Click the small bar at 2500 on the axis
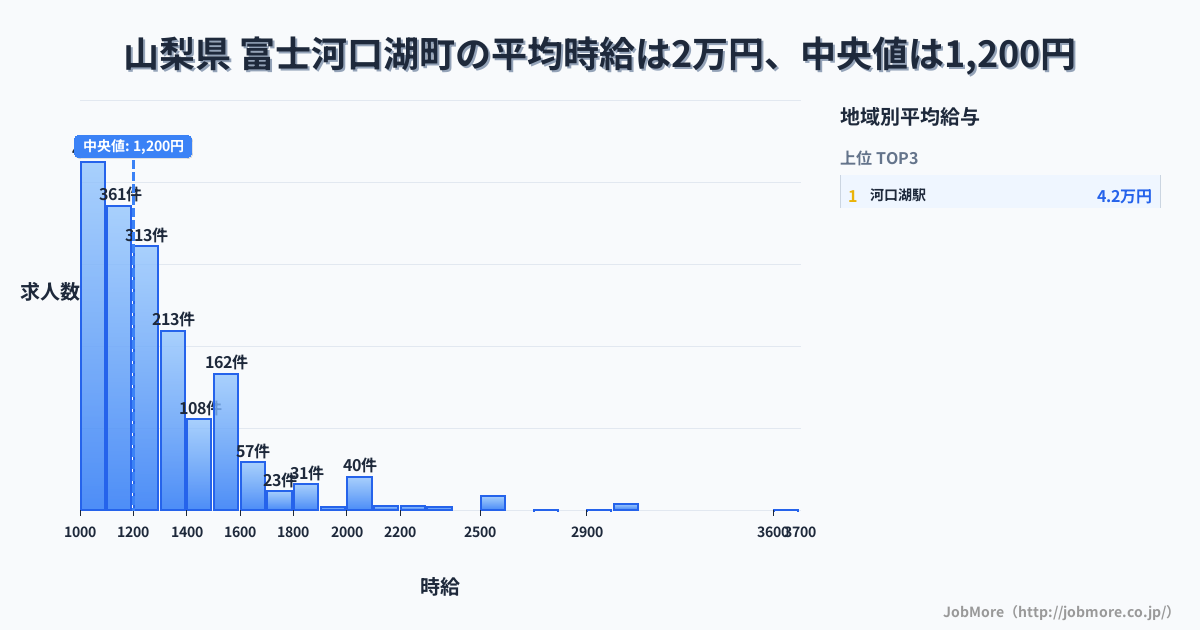 (x=492, y=503)
